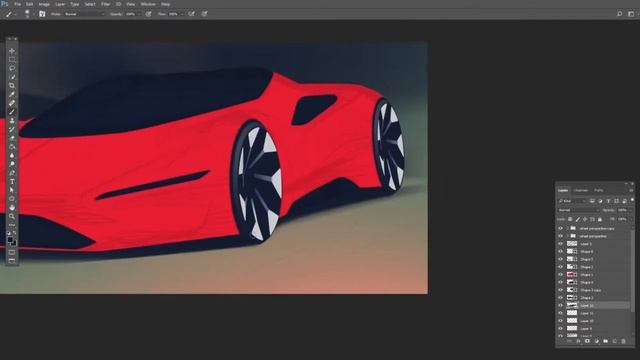
Task: Hide the red Shape 1 layer
Action: (x=560, y=275)
